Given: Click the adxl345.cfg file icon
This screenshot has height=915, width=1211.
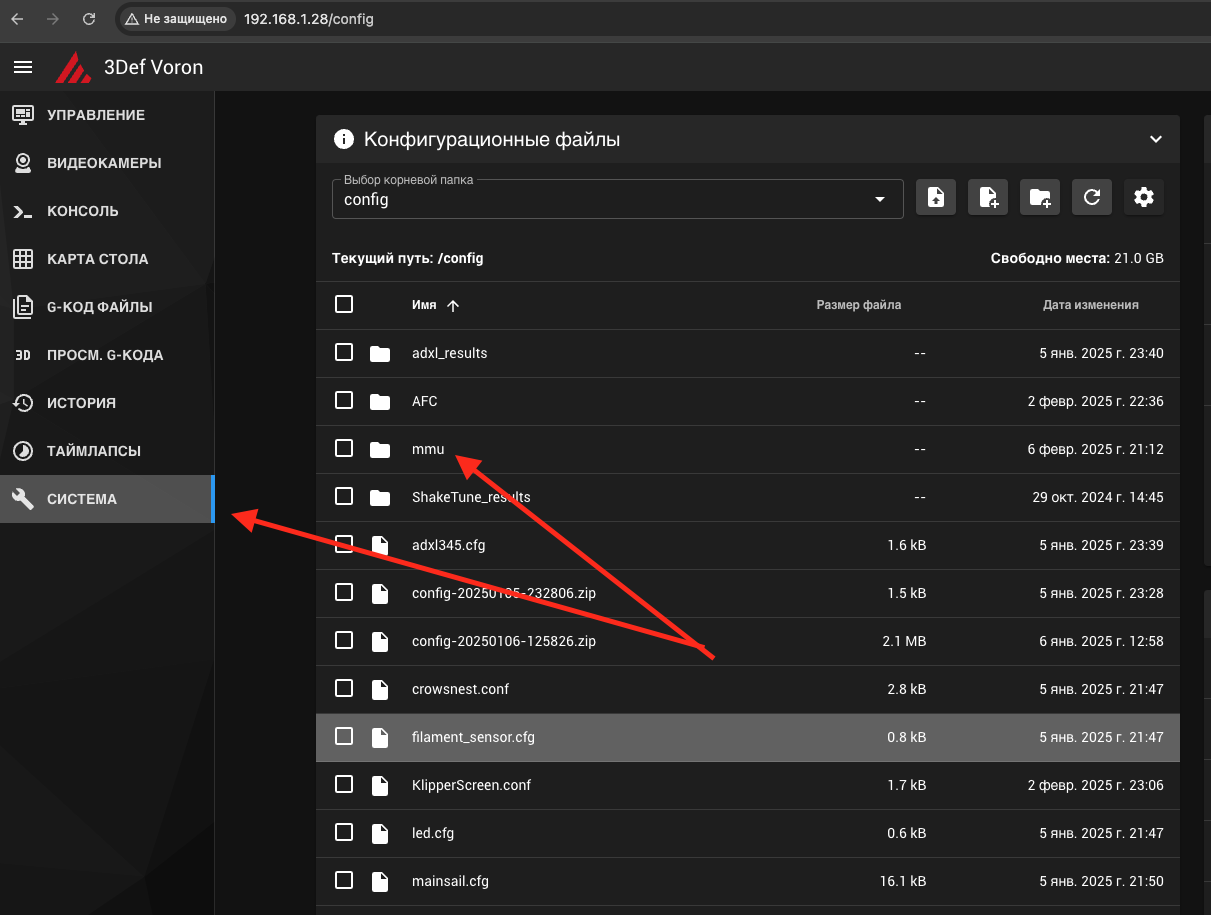Looking at the screenshot, I should 380,545.
